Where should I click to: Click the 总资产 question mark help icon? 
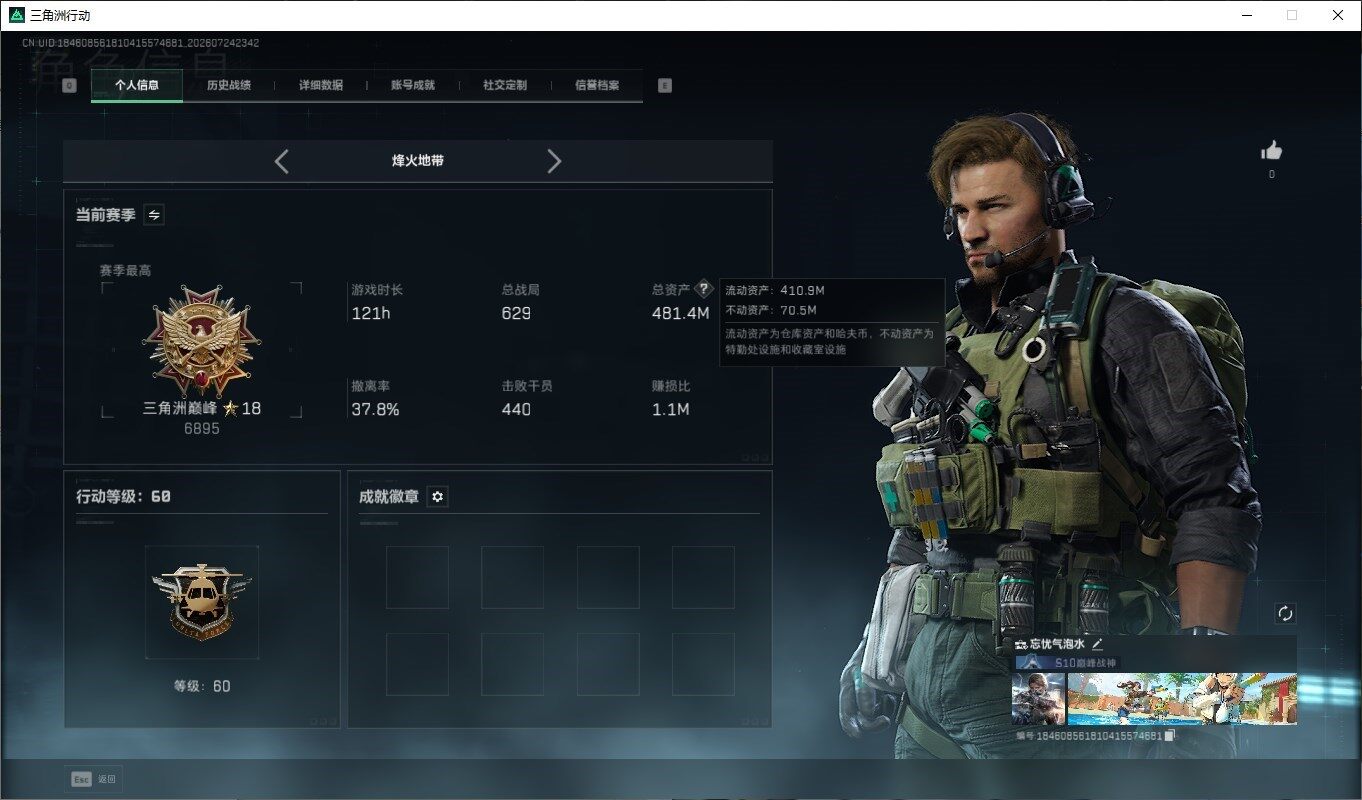click(x=704, y=289)
